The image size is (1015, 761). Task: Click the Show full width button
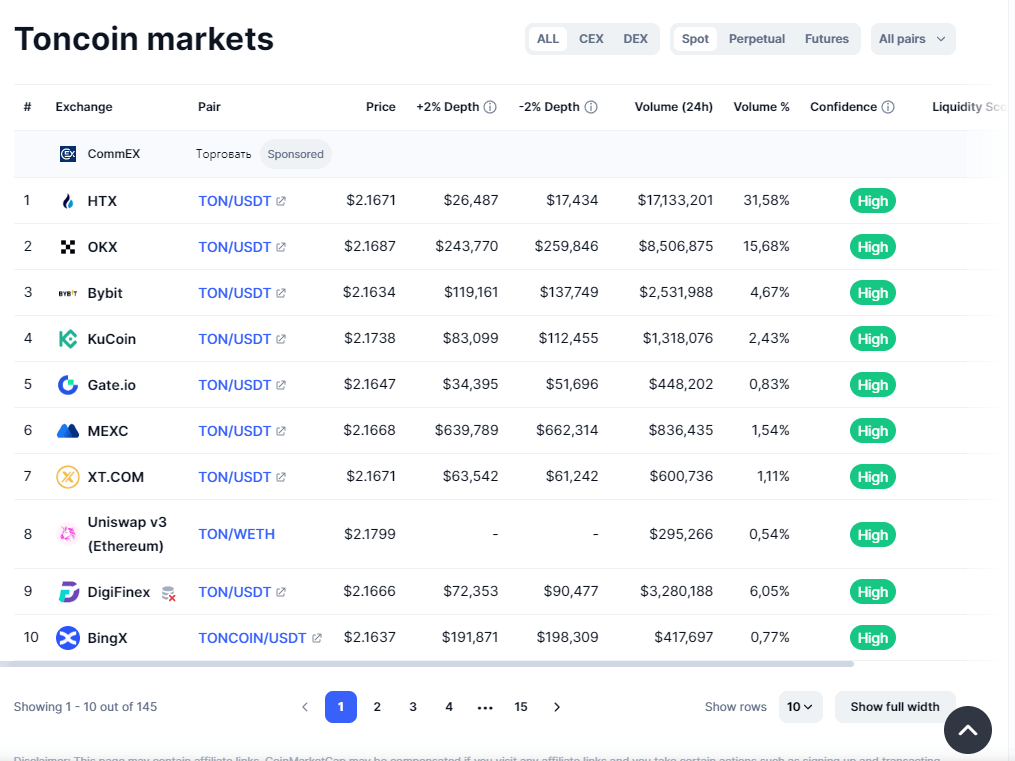tap(894, 707)
